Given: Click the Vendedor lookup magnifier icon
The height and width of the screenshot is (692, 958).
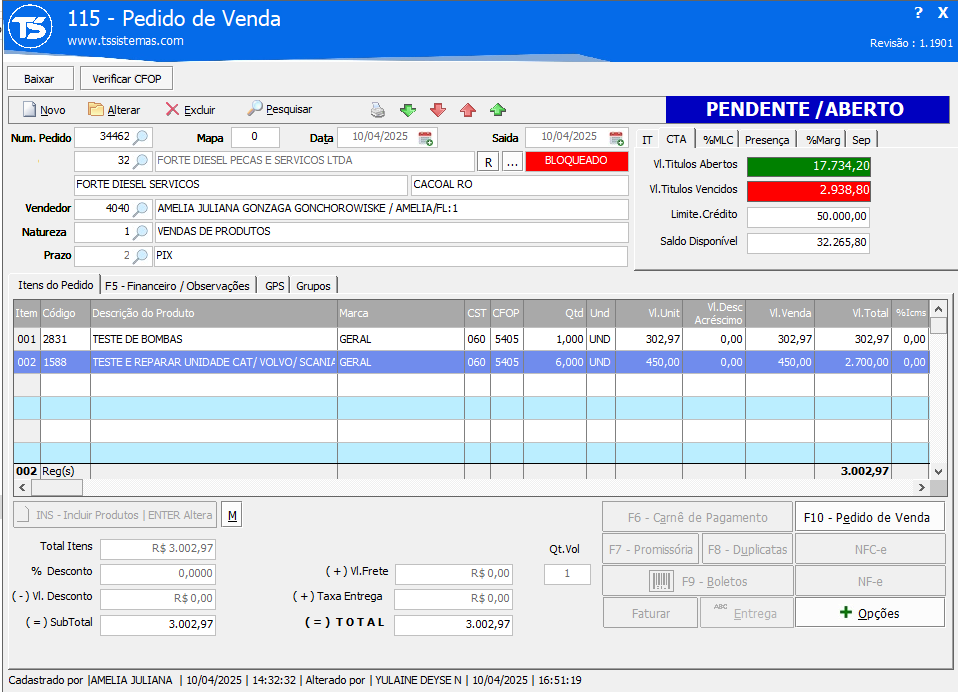Looking at the screenshot, I should click(141, 209).
